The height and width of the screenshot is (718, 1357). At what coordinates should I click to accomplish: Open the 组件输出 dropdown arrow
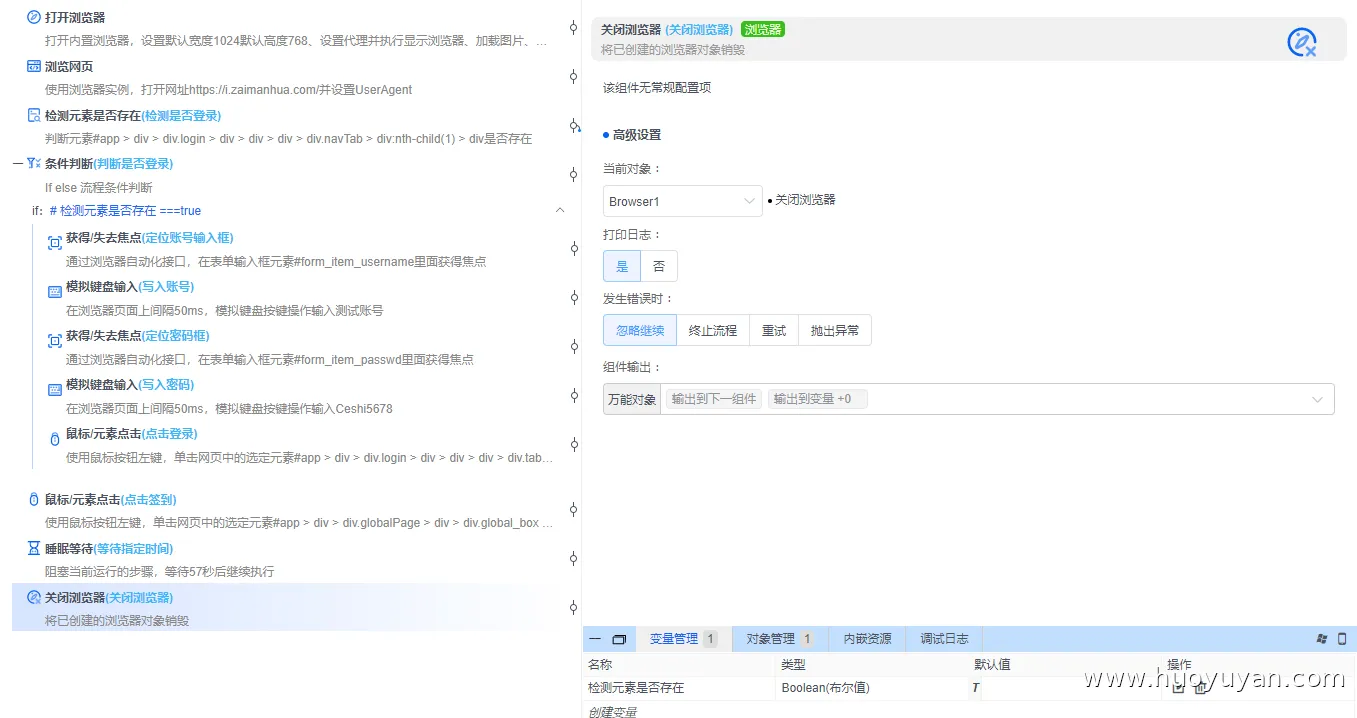pyautogui.click(x=1317, y=399)
